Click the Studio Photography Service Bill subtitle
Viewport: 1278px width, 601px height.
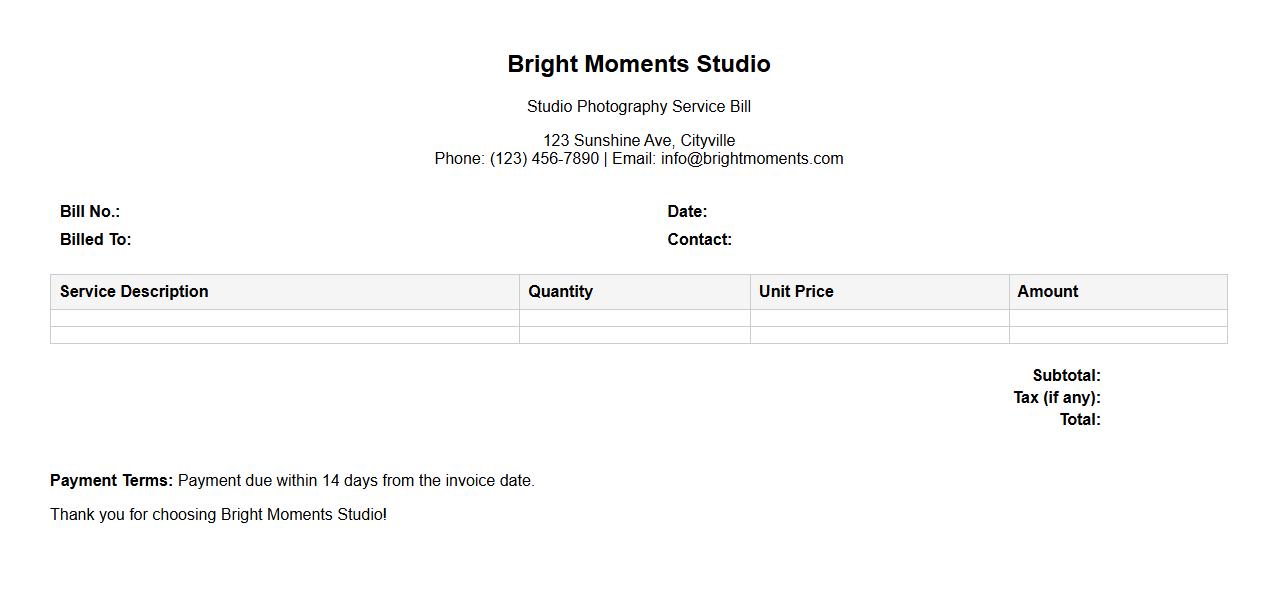click(x=638, y=107)
